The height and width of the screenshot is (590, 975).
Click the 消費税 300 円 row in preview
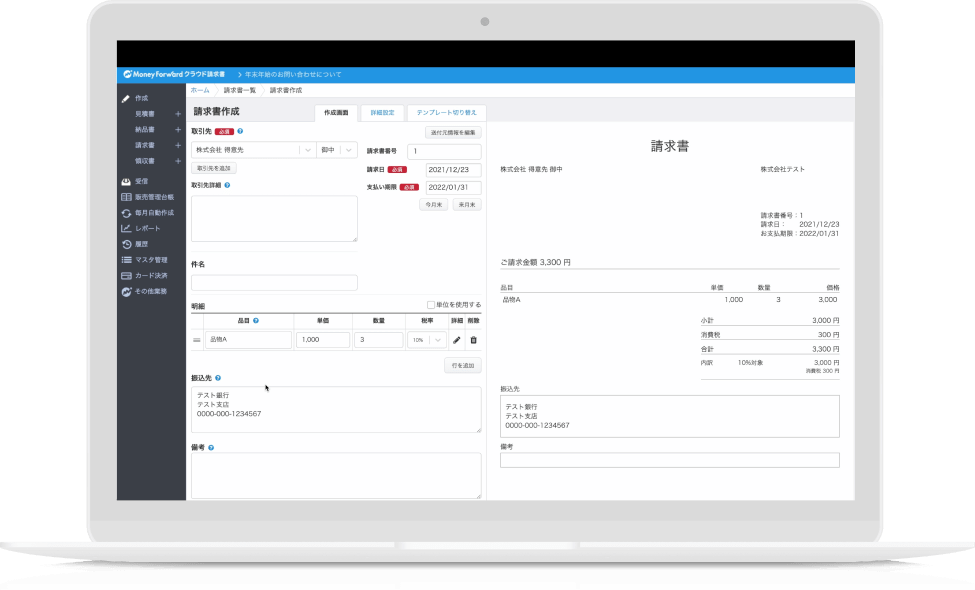point(770,334)
